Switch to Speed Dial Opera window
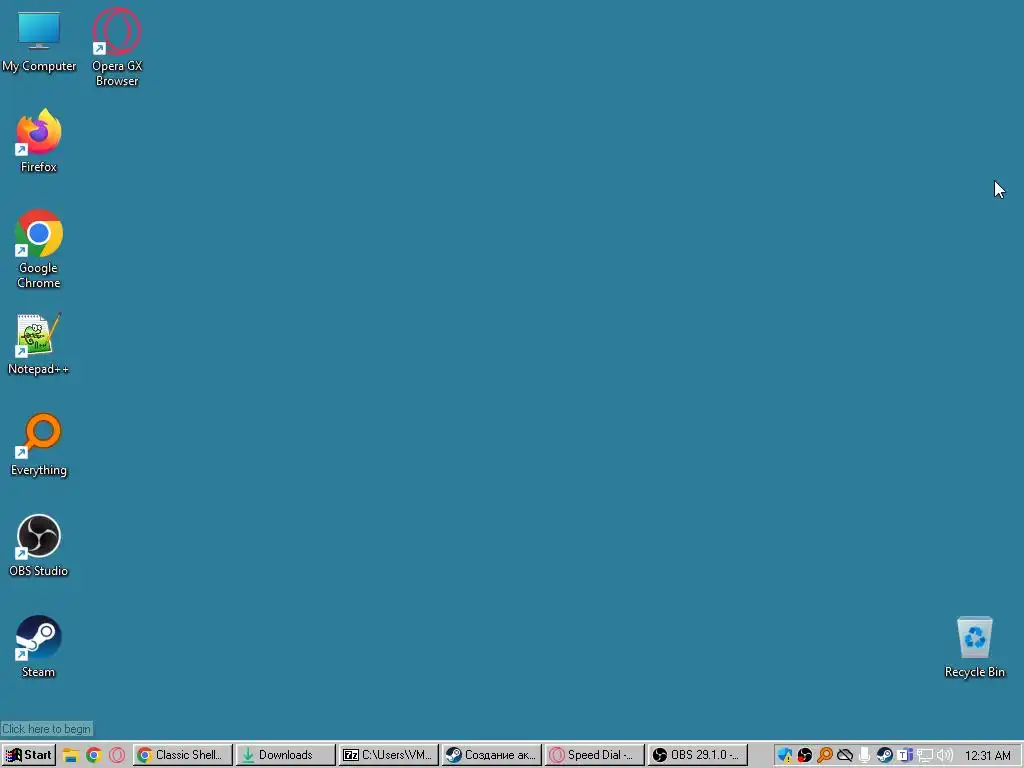Viewport: 1024px width, 768px height. [x=594, y=755]
